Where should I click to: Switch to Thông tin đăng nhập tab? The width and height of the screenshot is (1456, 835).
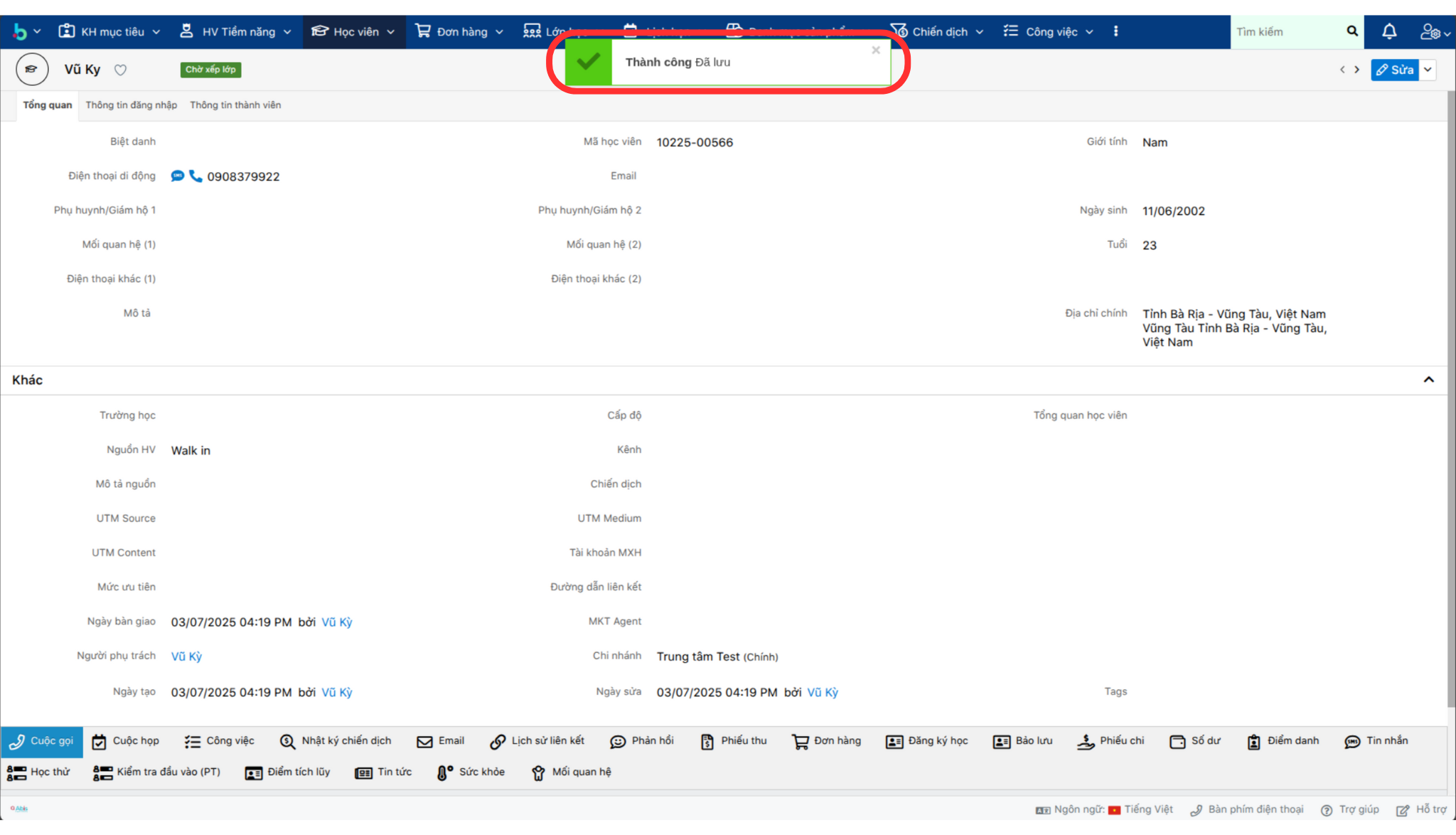(132, 105)
